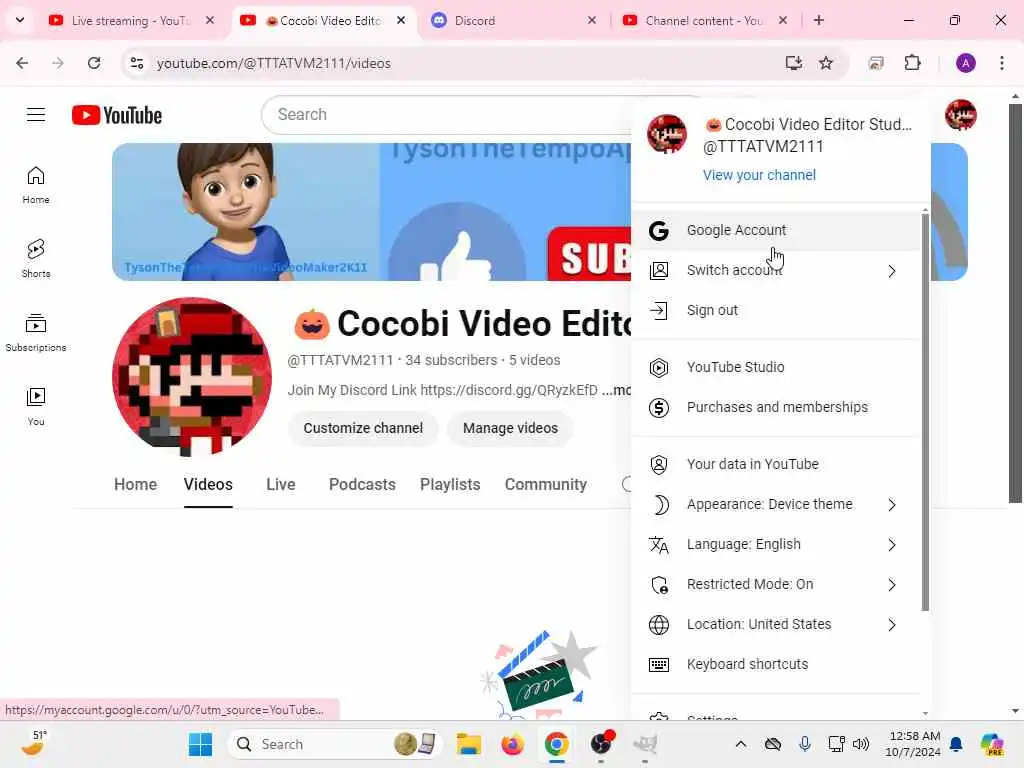Switch to the channel Home tab
1024x768 pixels.
click(135, 485)
